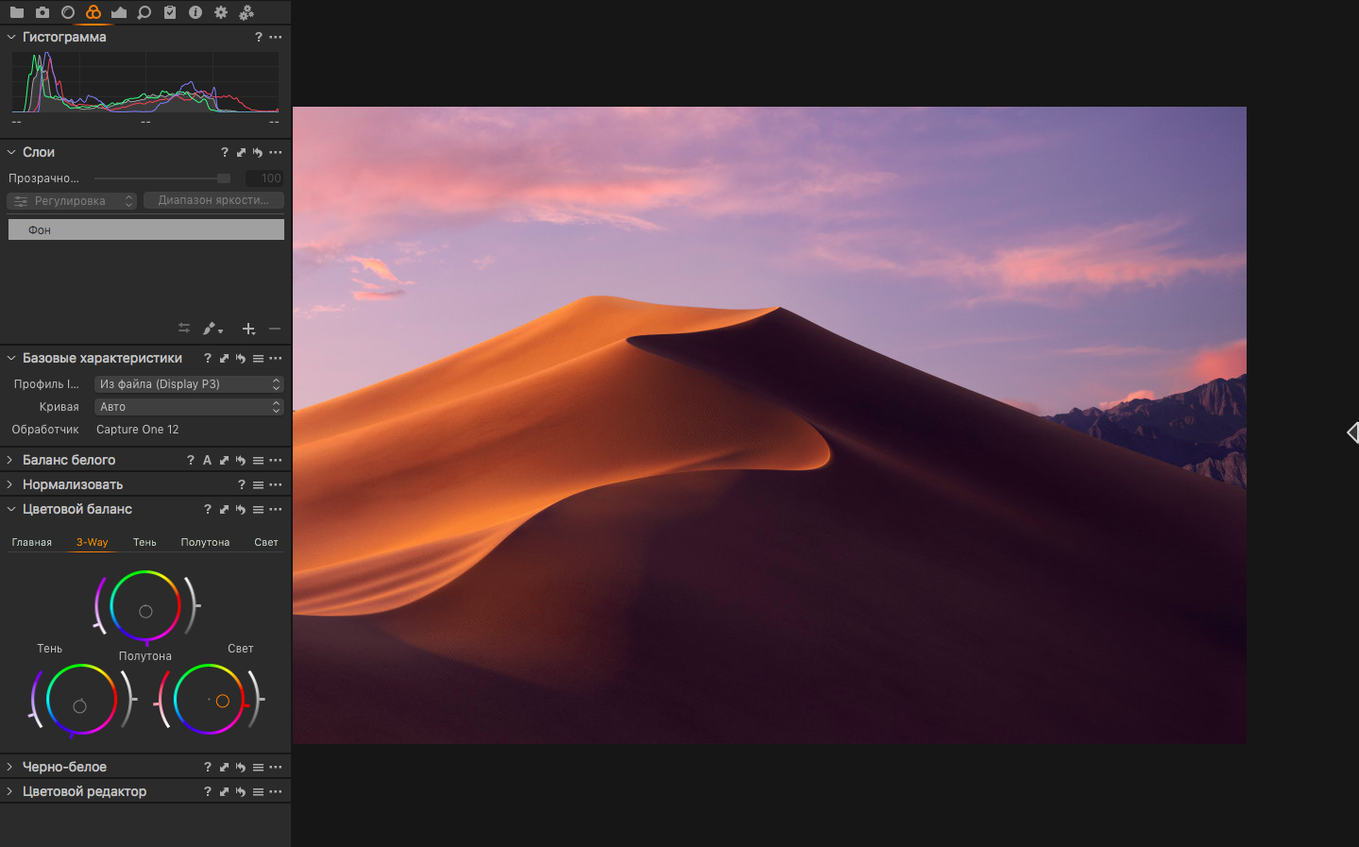1359x847 pixels.
Task: Click the midtone color wheel center point
Action: click(x=146, y=611)
